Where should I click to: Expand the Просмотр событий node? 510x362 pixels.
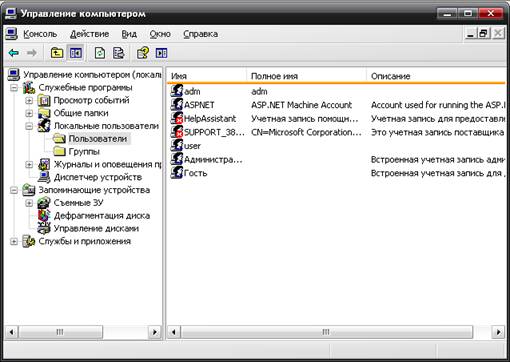point(29,100)
